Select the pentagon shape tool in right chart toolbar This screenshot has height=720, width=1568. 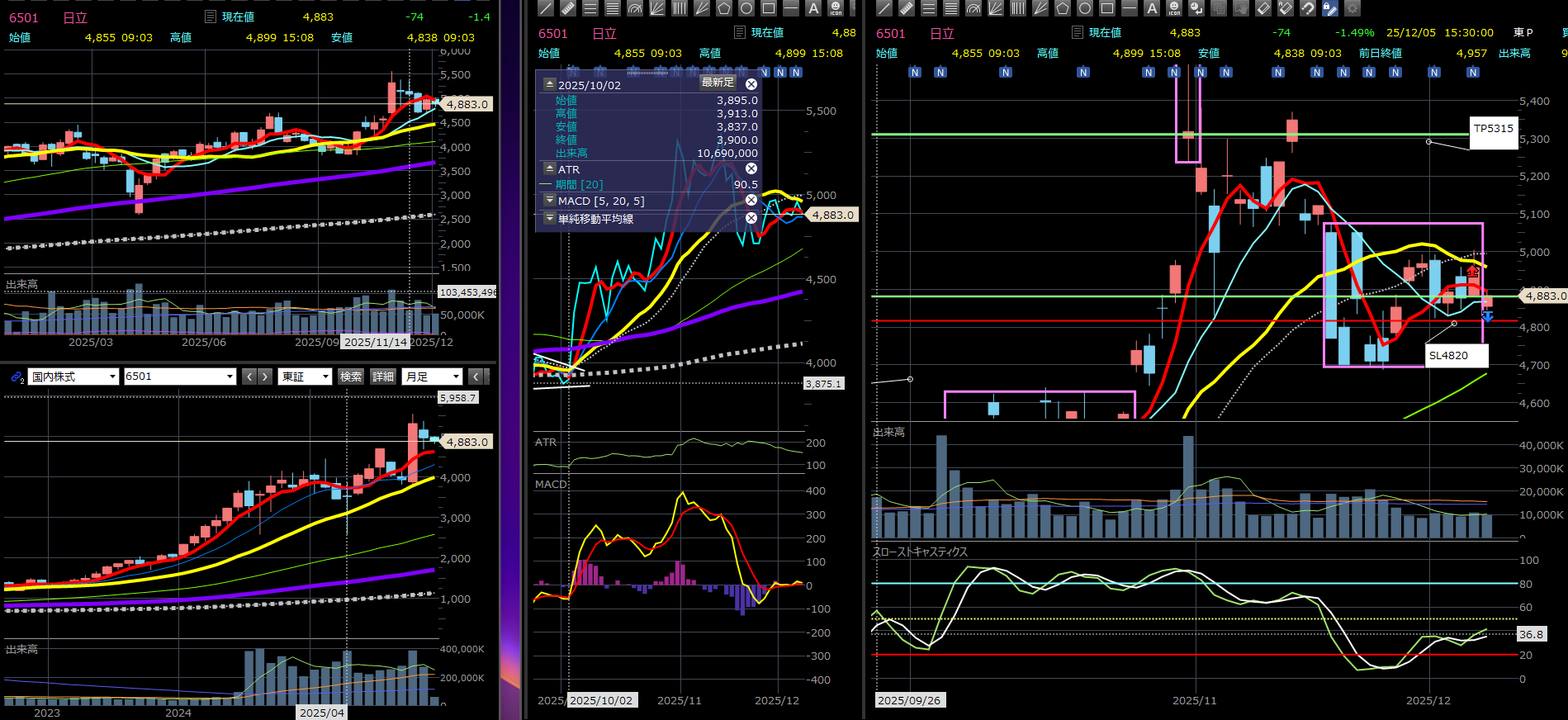[x=1063, y=8]
